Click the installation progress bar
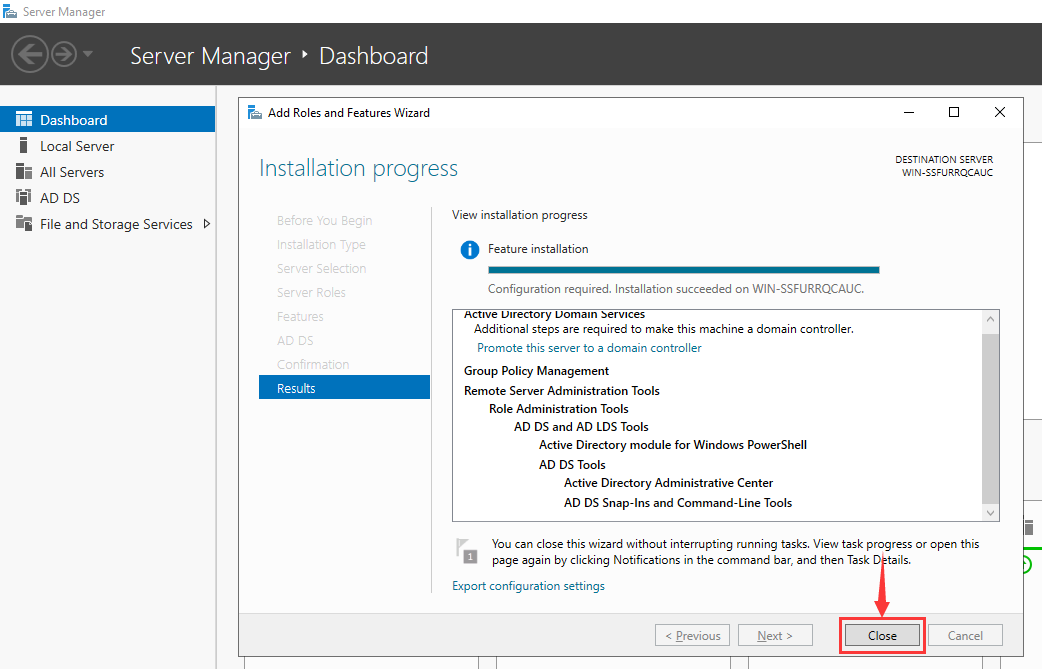The height and width of the screenshot is (669, 1042). click(x=683, y=269)
